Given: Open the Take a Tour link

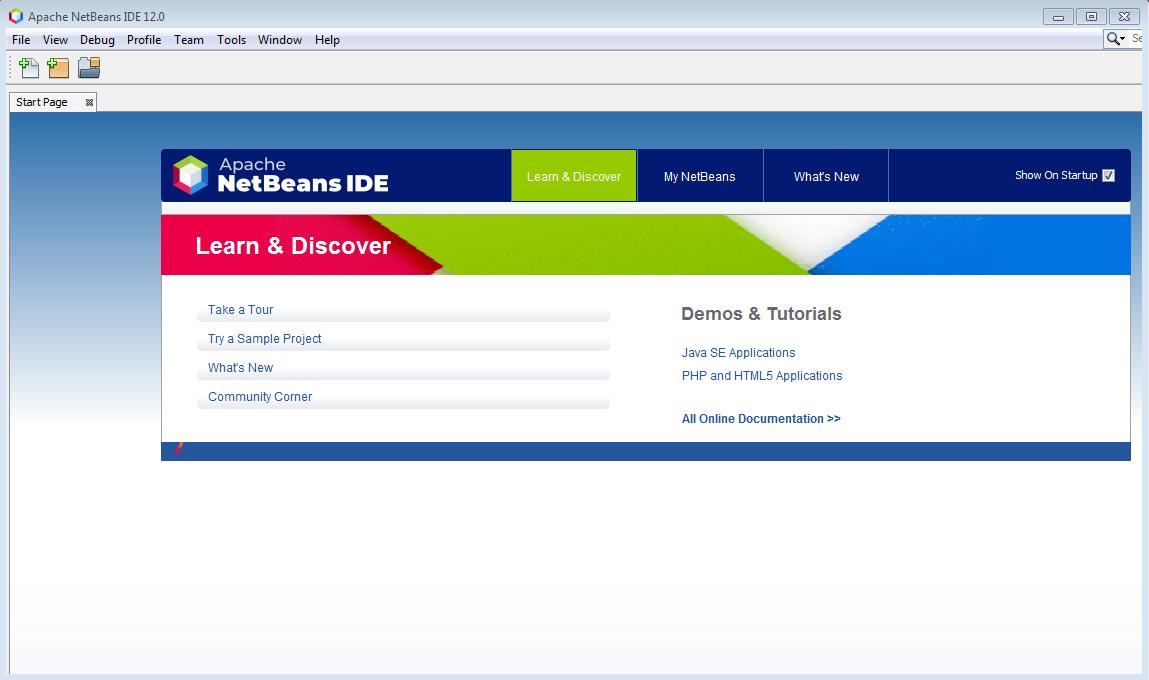Looking at the screenshot, I should coord(240,310).
